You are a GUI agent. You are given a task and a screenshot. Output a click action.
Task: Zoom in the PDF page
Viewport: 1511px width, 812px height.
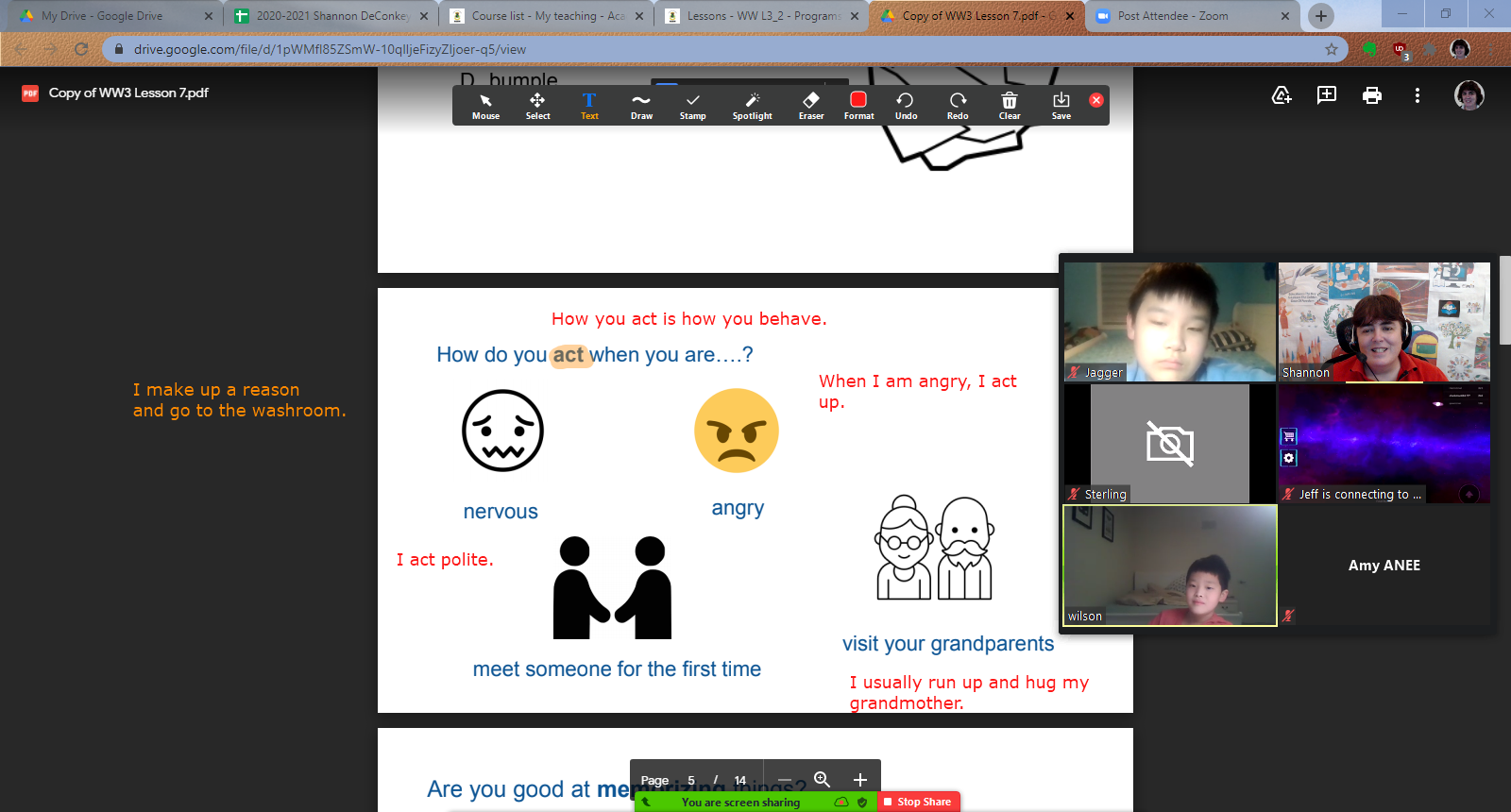[x=859, y=780]
